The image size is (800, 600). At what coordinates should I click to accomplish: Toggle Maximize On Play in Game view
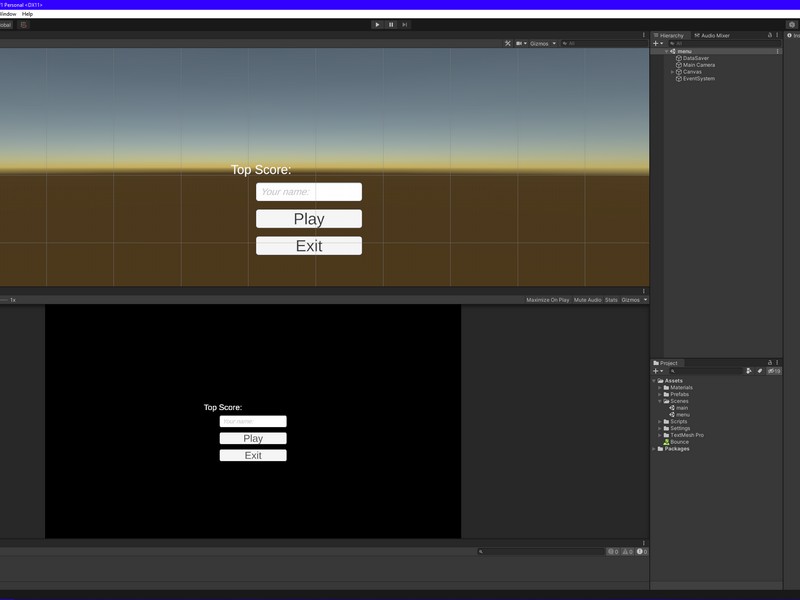point(547,300)
